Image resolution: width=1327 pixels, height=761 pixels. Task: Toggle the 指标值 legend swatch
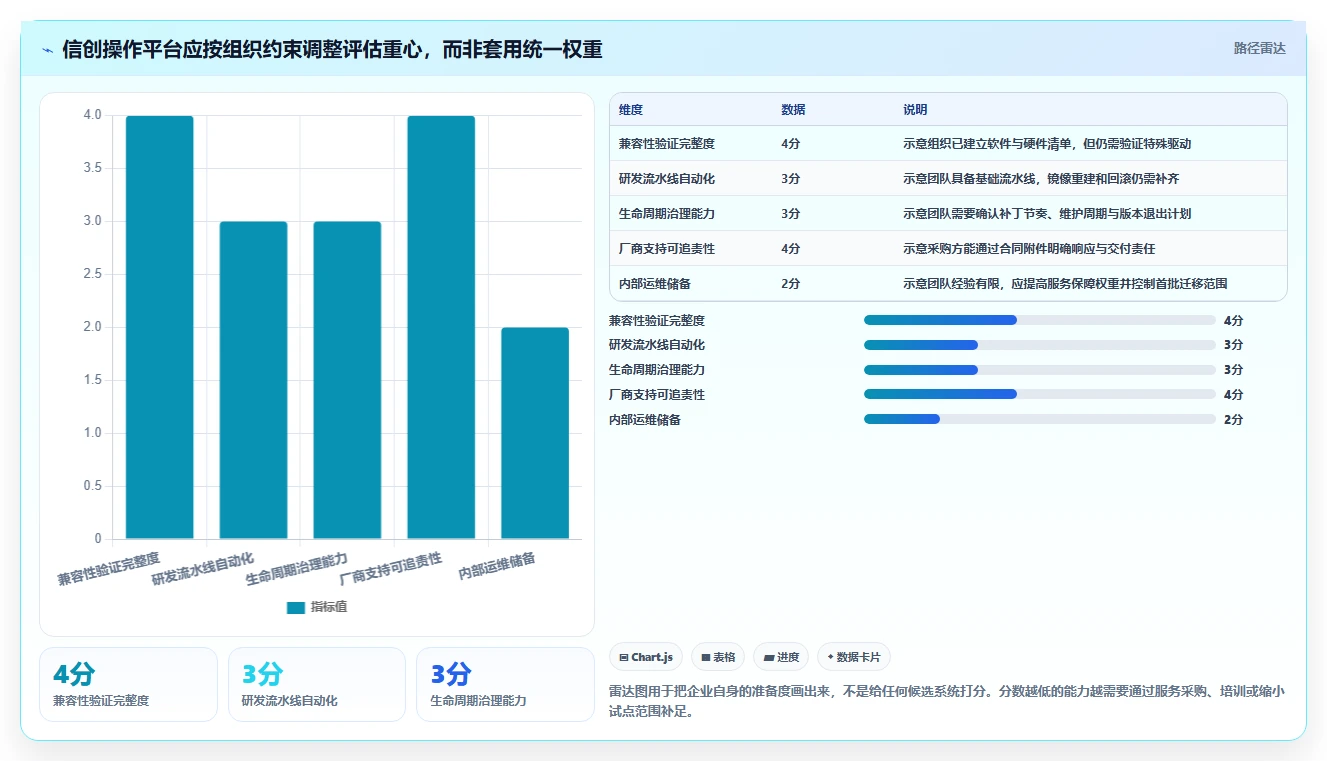pyautogui.click(x=295, y=607)
